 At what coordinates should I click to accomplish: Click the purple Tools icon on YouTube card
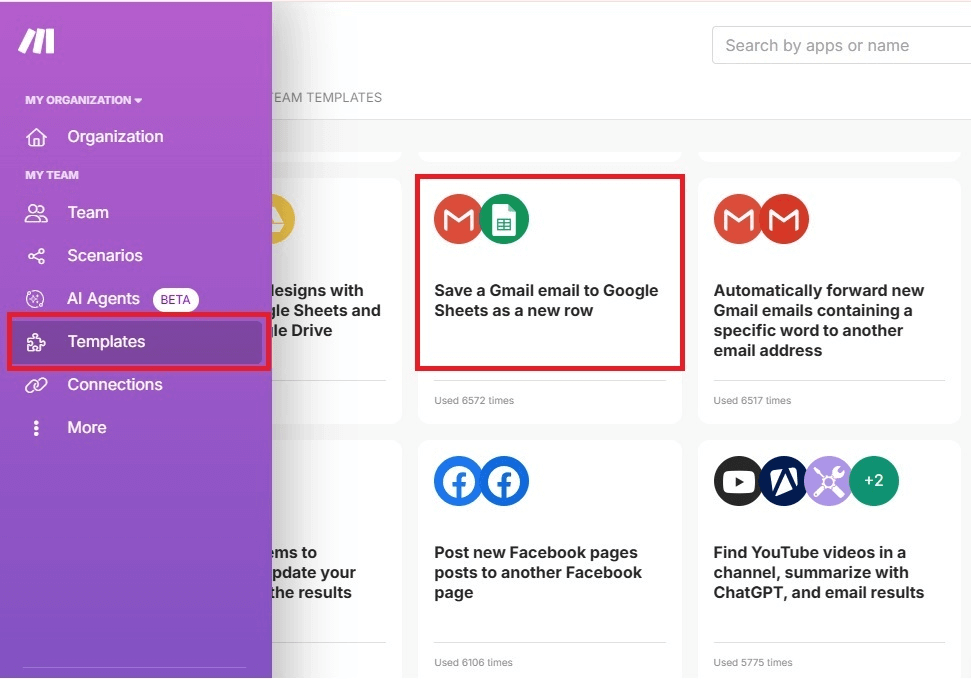pos(829,481)
